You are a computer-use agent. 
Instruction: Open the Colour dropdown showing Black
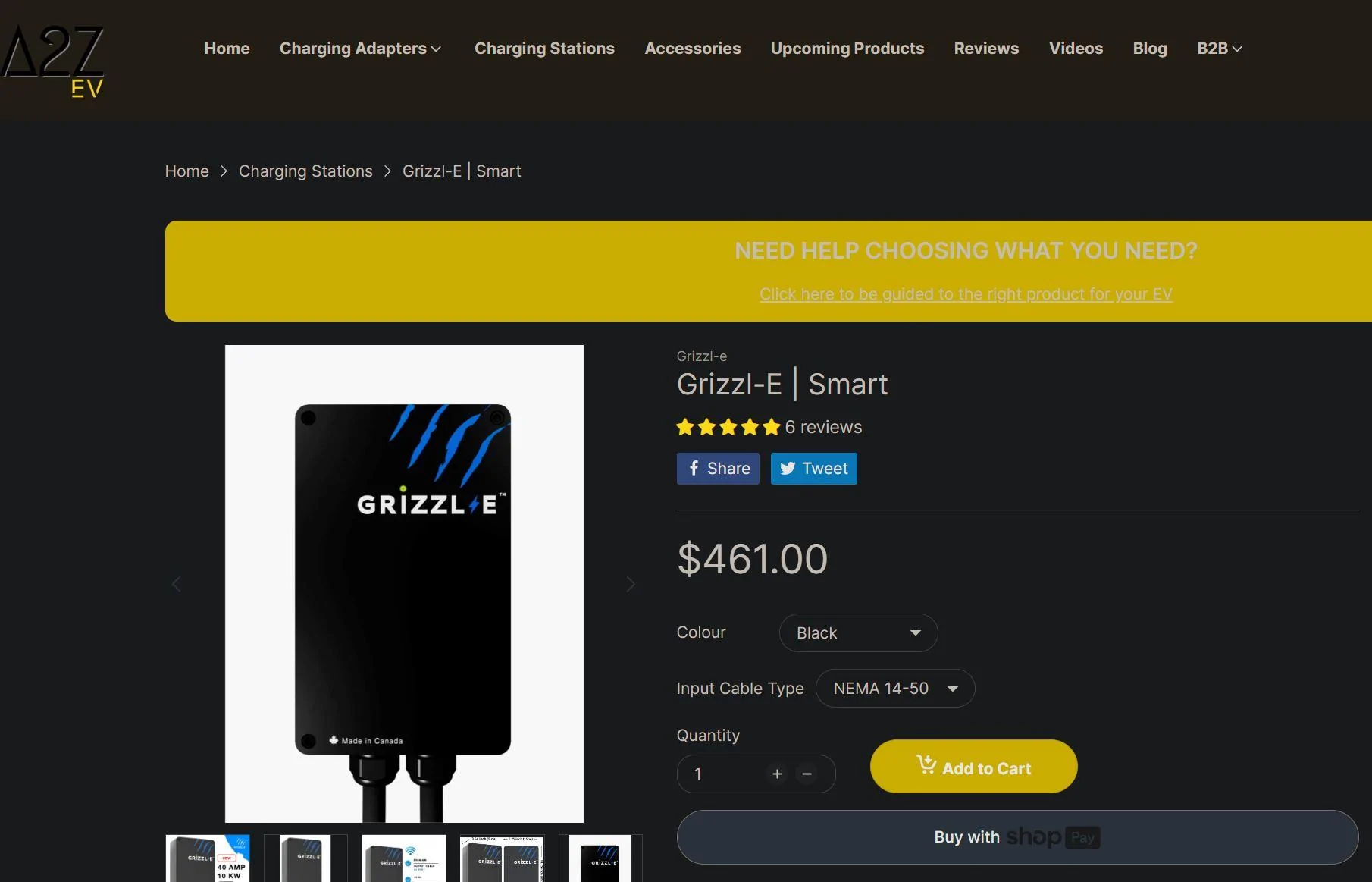858,632
